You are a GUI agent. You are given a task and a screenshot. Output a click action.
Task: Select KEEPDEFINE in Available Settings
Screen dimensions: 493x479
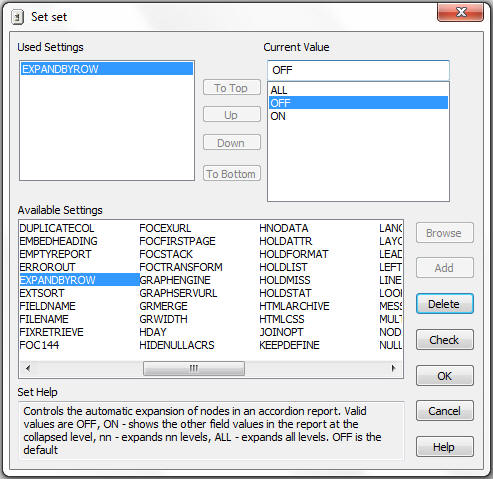click(289, 345)
